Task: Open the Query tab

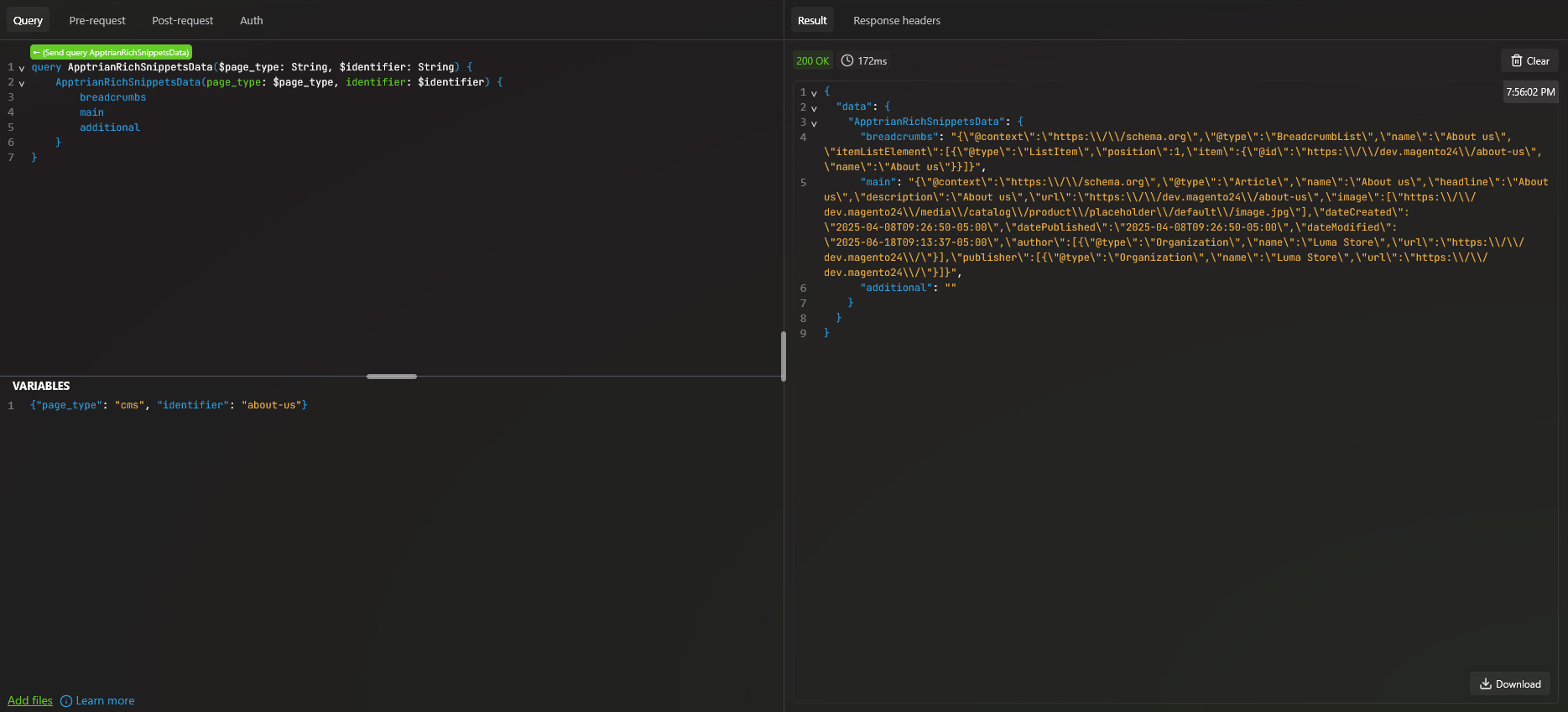Action: point(28,20)
